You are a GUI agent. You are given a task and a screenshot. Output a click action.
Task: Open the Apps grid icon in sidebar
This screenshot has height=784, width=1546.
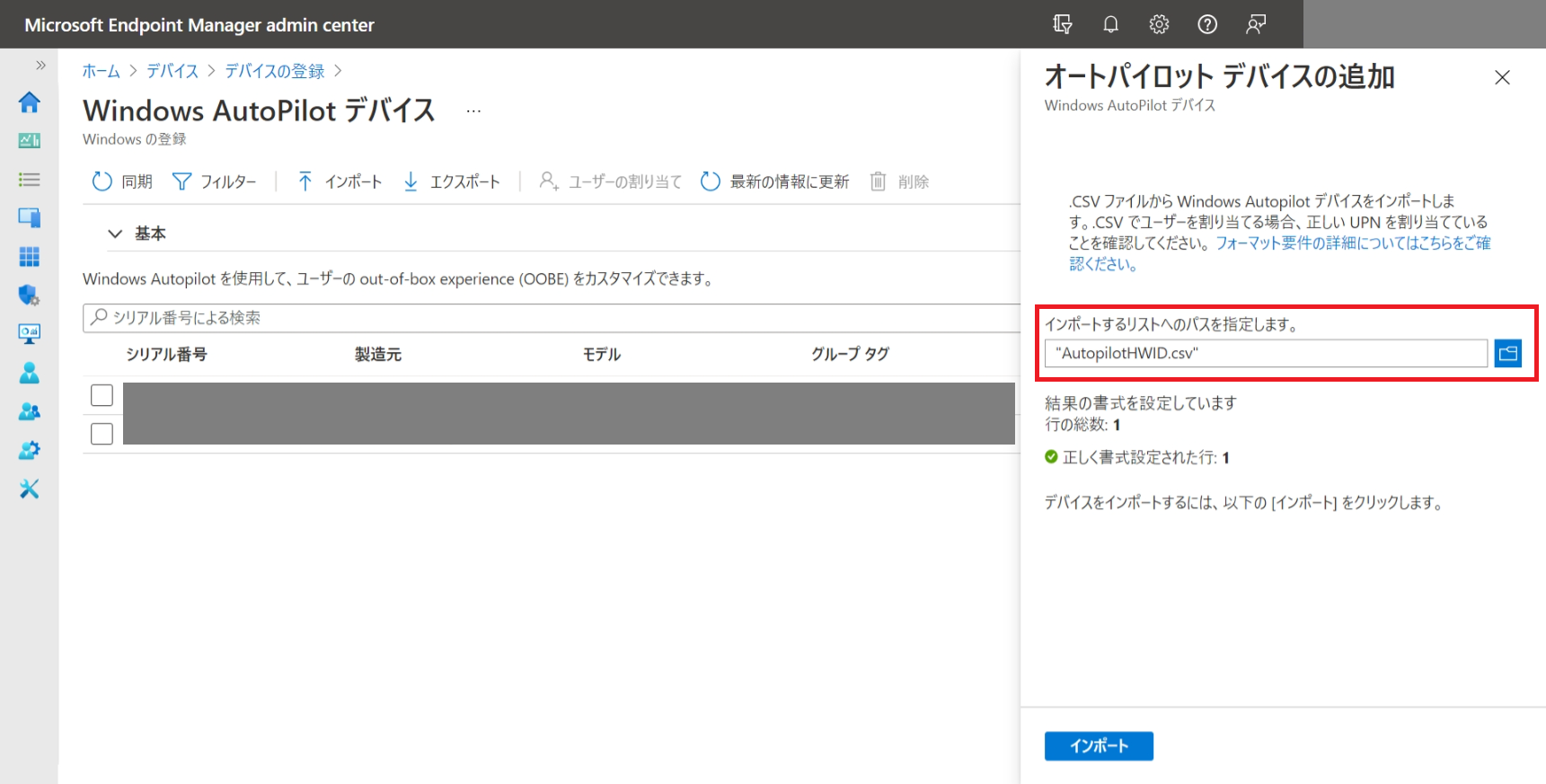pyautogui.click(x=29, y=257)
